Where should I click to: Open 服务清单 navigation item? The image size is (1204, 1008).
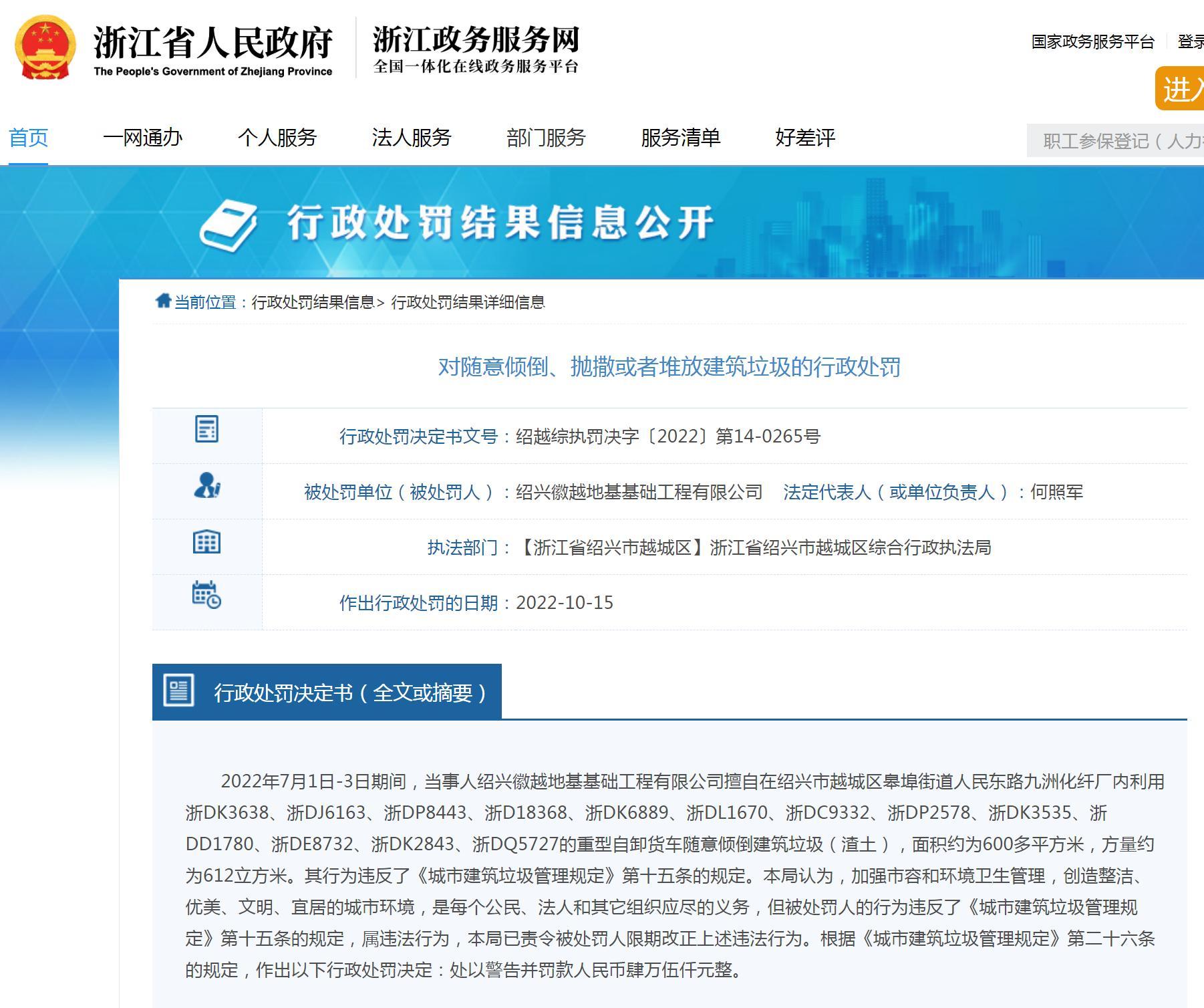coord(680,138)
